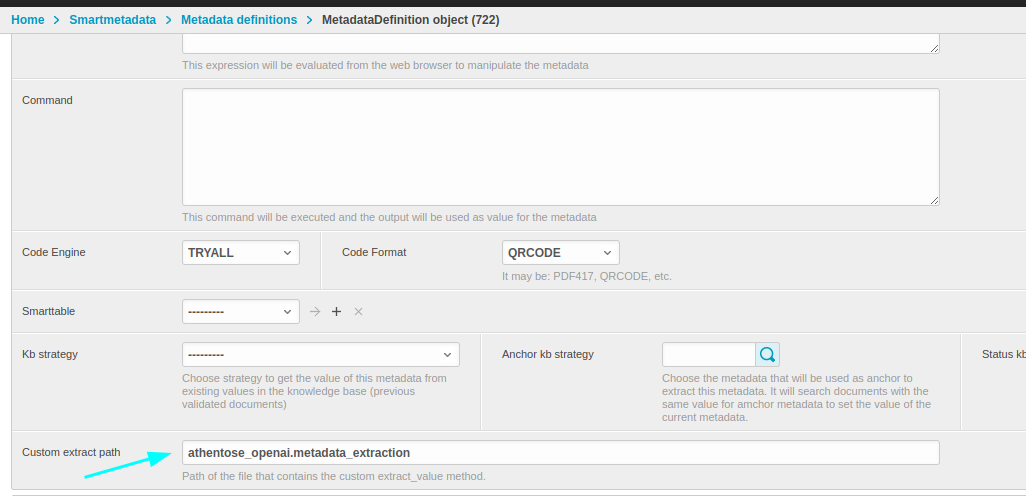Image resolution: width=1026 pixels, height=496 pixels.
Task: Click the Smarttable delete X icon
Action: [358, 312]
